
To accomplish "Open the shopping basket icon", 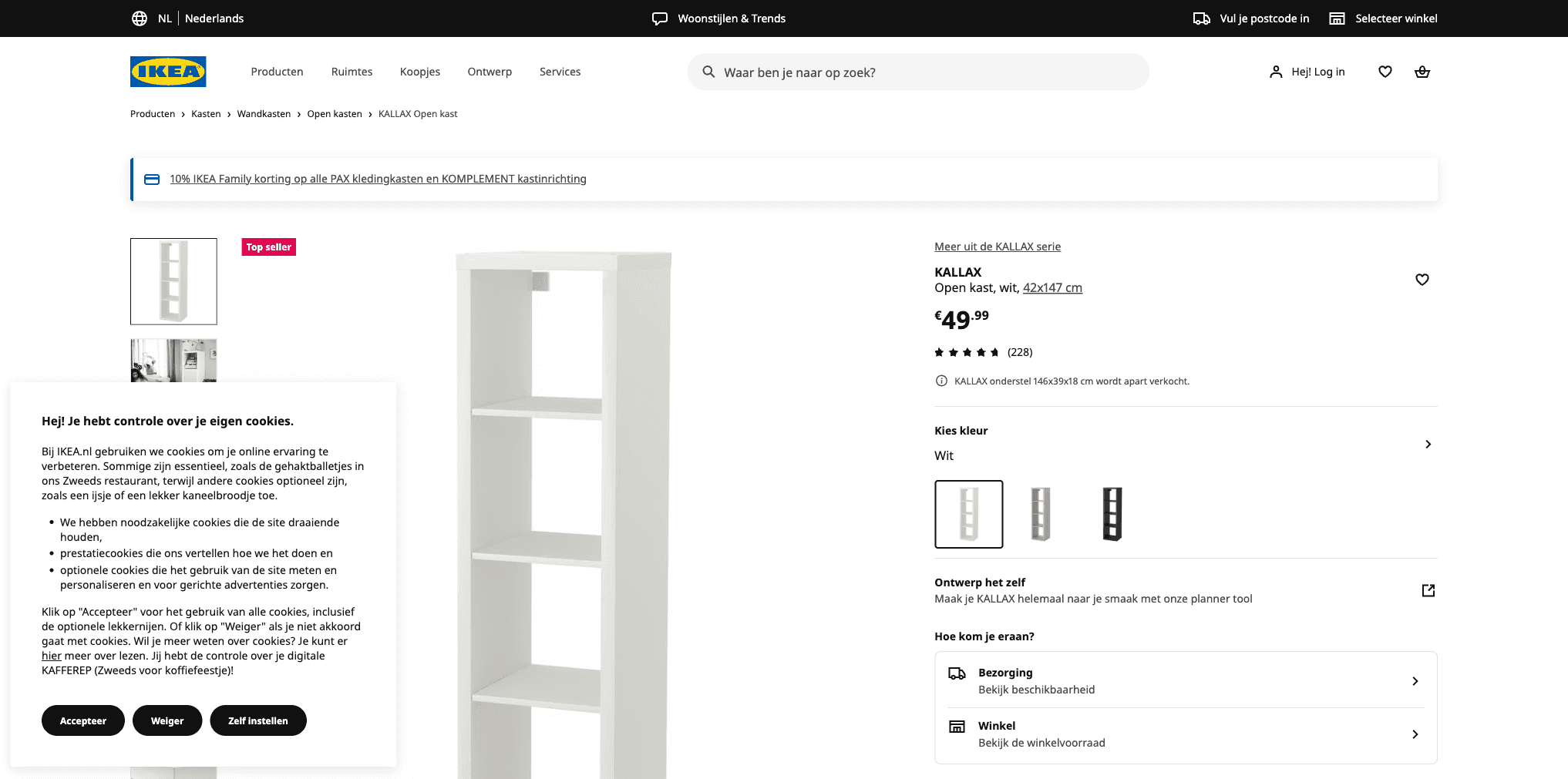I will (1422, 72).
